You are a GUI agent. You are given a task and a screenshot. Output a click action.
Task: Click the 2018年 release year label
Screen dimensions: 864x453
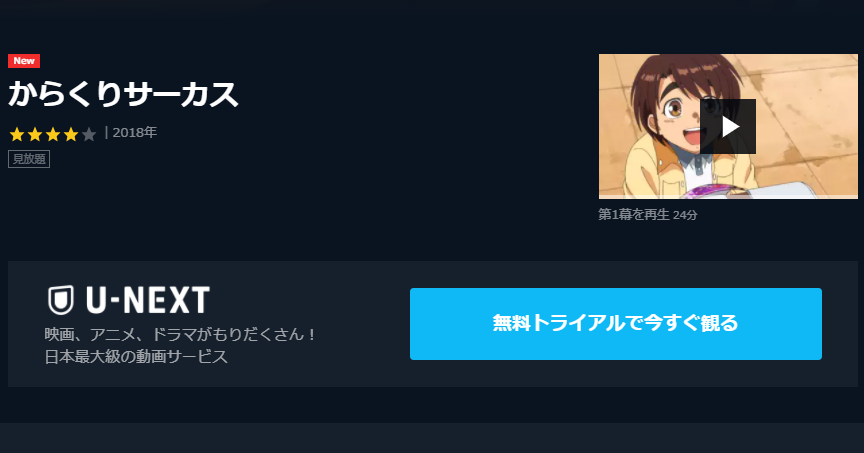[x=134, y=133]
